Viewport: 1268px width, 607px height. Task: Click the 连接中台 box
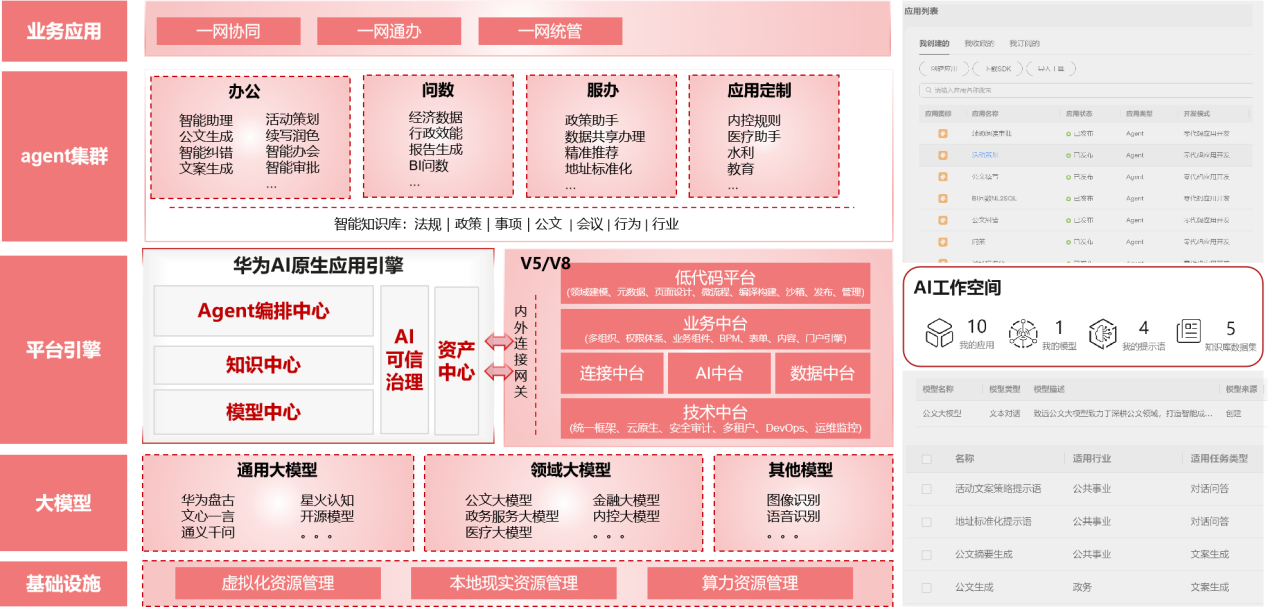611,373
